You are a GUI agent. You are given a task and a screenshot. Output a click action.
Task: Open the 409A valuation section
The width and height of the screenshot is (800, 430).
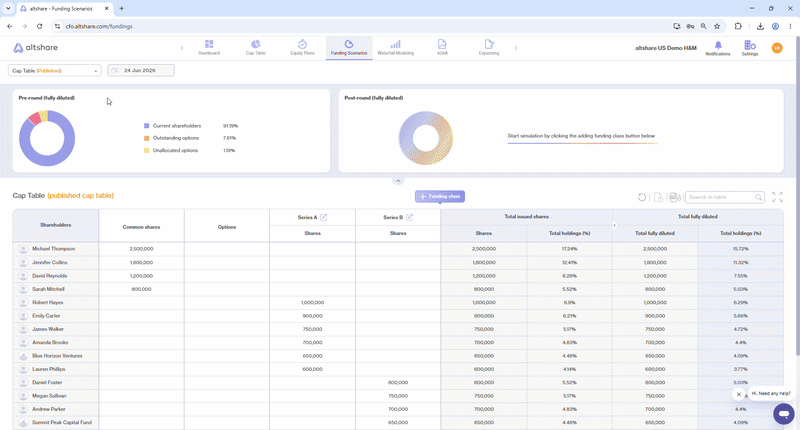point(442,47)
